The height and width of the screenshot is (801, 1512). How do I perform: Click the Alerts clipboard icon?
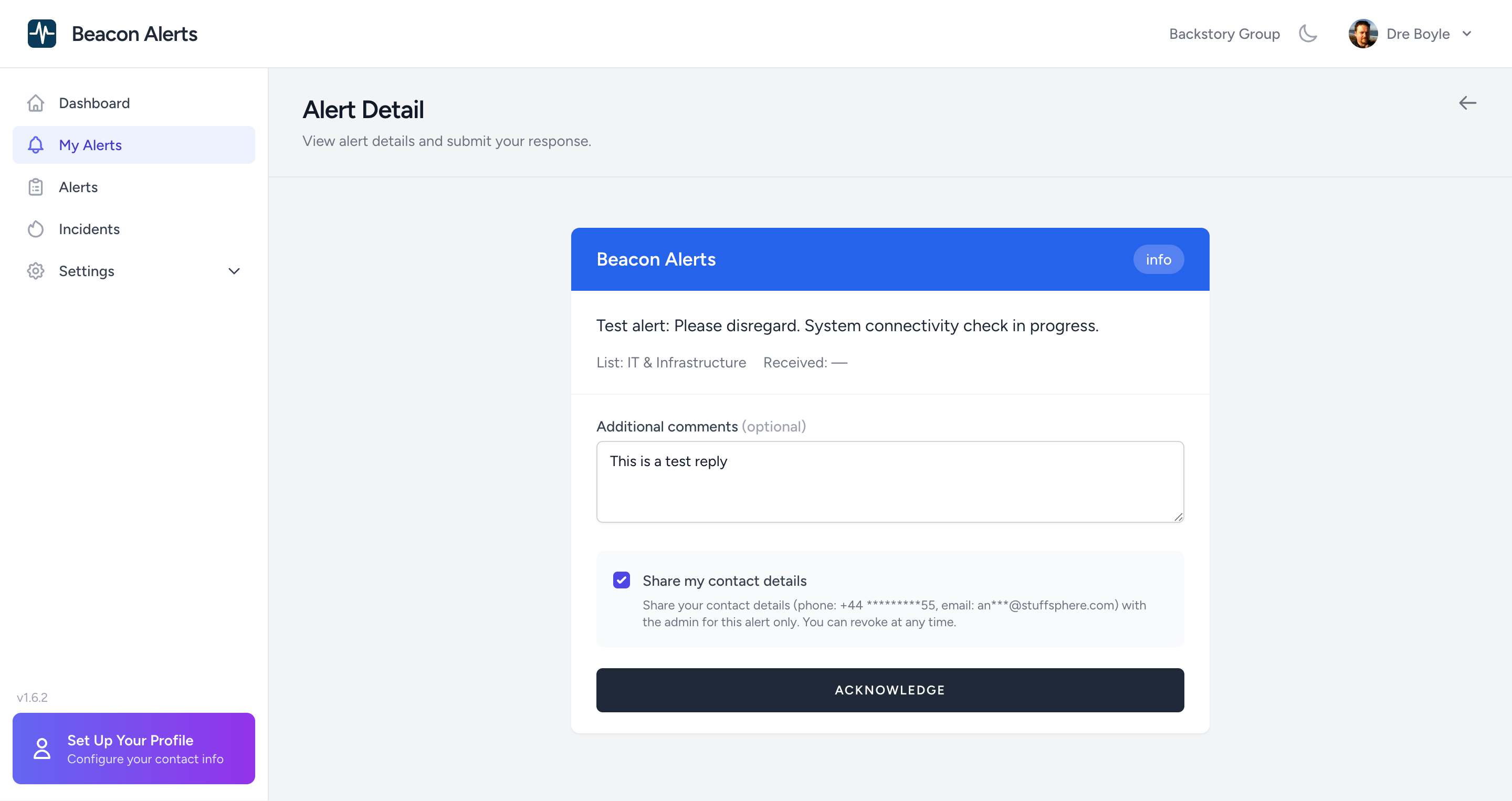point(36,187)
